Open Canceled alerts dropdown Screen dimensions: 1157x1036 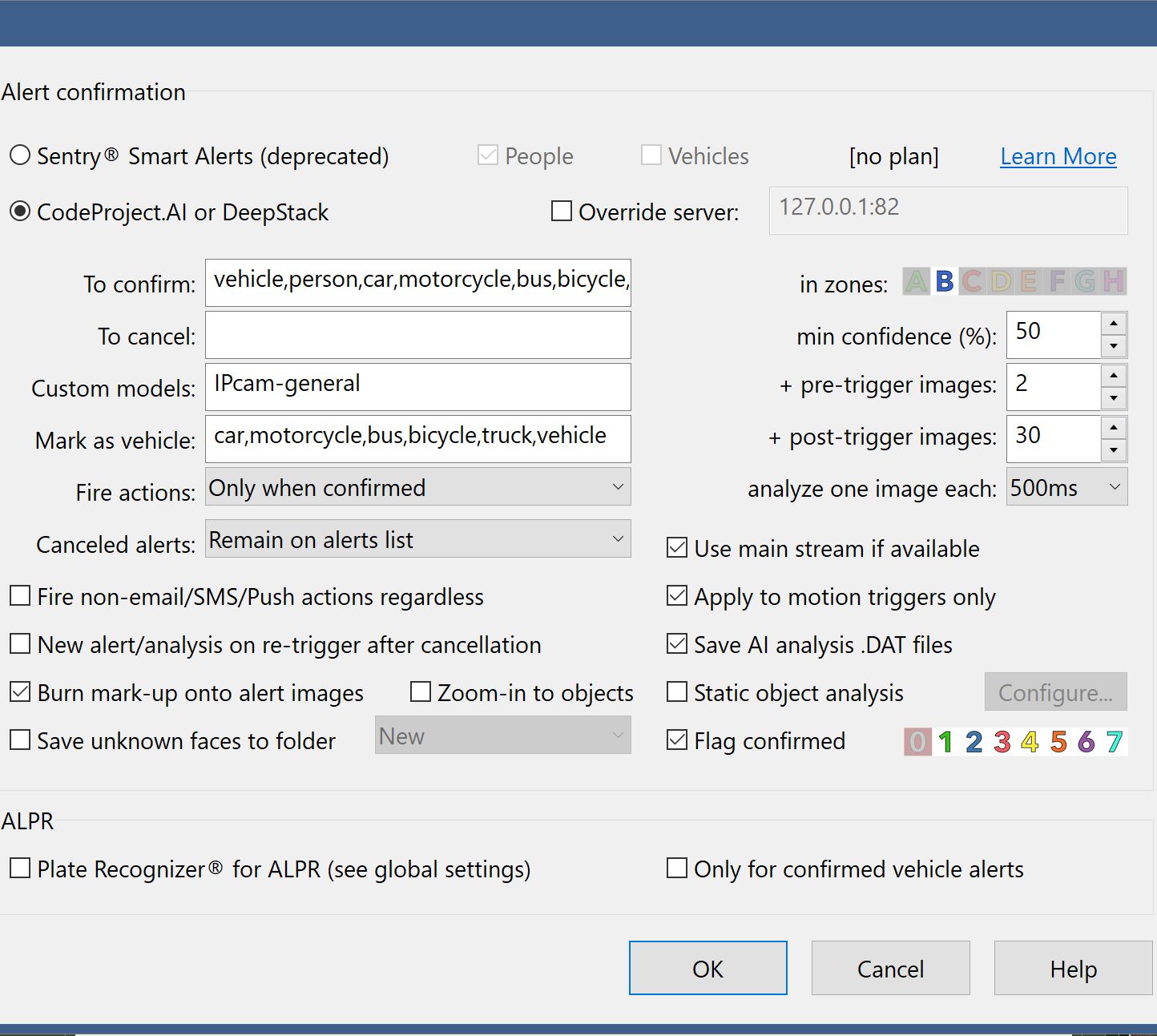coord(418,539)
